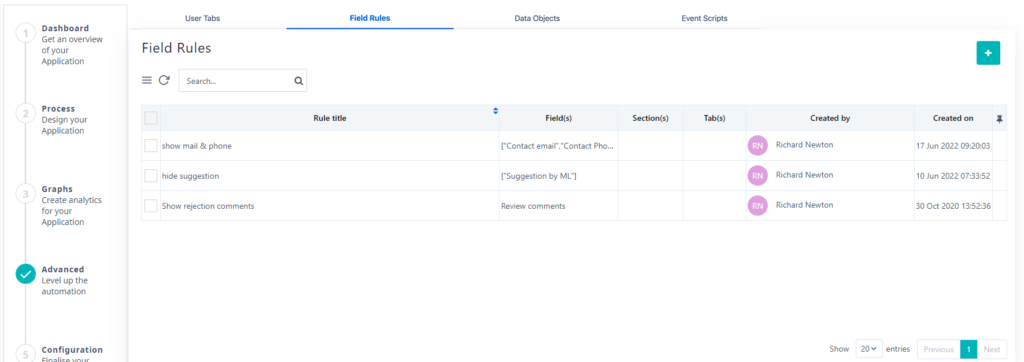Viewport: 1024px width, 362px height.
Task: Go to the Dashboard step
Action: pyautogui.click(x=65, y=28)
